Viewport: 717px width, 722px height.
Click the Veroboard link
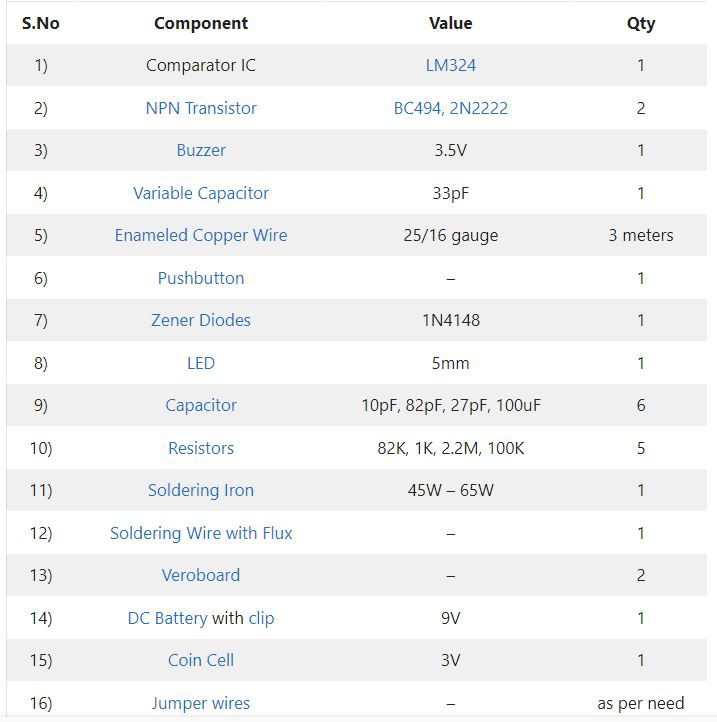(201, 576)
